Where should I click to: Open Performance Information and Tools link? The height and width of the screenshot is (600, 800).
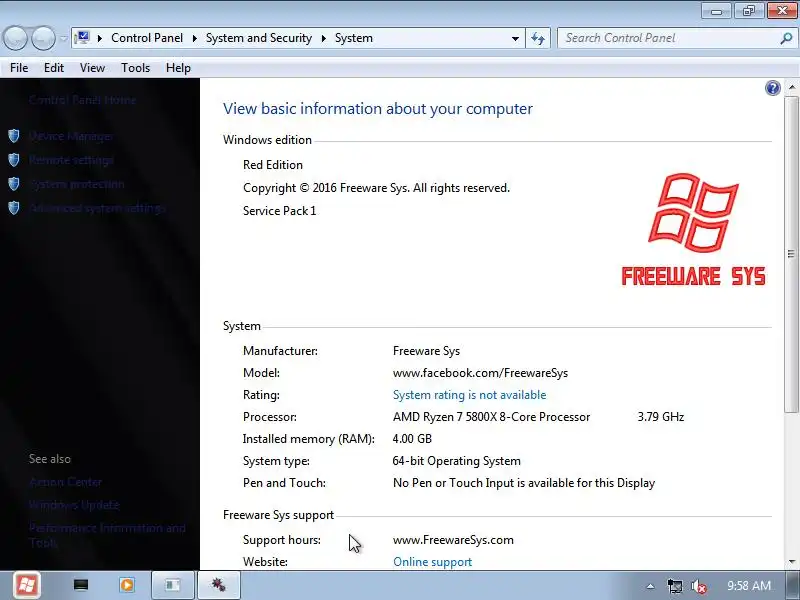tap(107, 535)
